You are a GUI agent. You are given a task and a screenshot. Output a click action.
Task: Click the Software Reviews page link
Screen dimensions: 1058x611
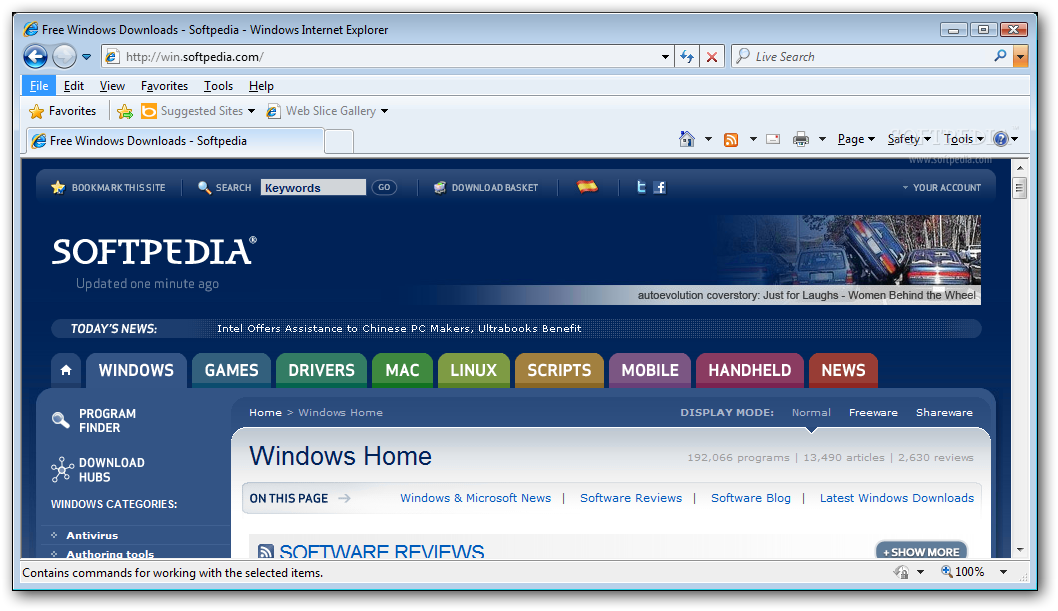631,498
